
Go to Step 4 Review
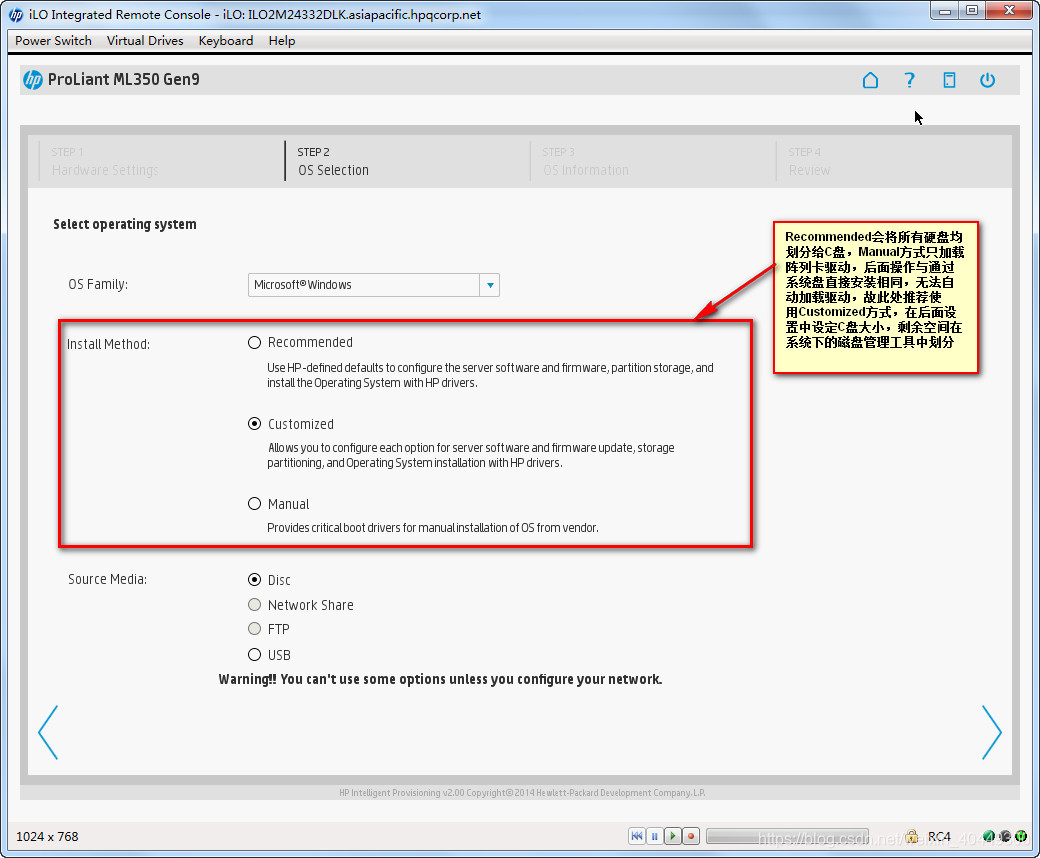(x=809, y=161)
